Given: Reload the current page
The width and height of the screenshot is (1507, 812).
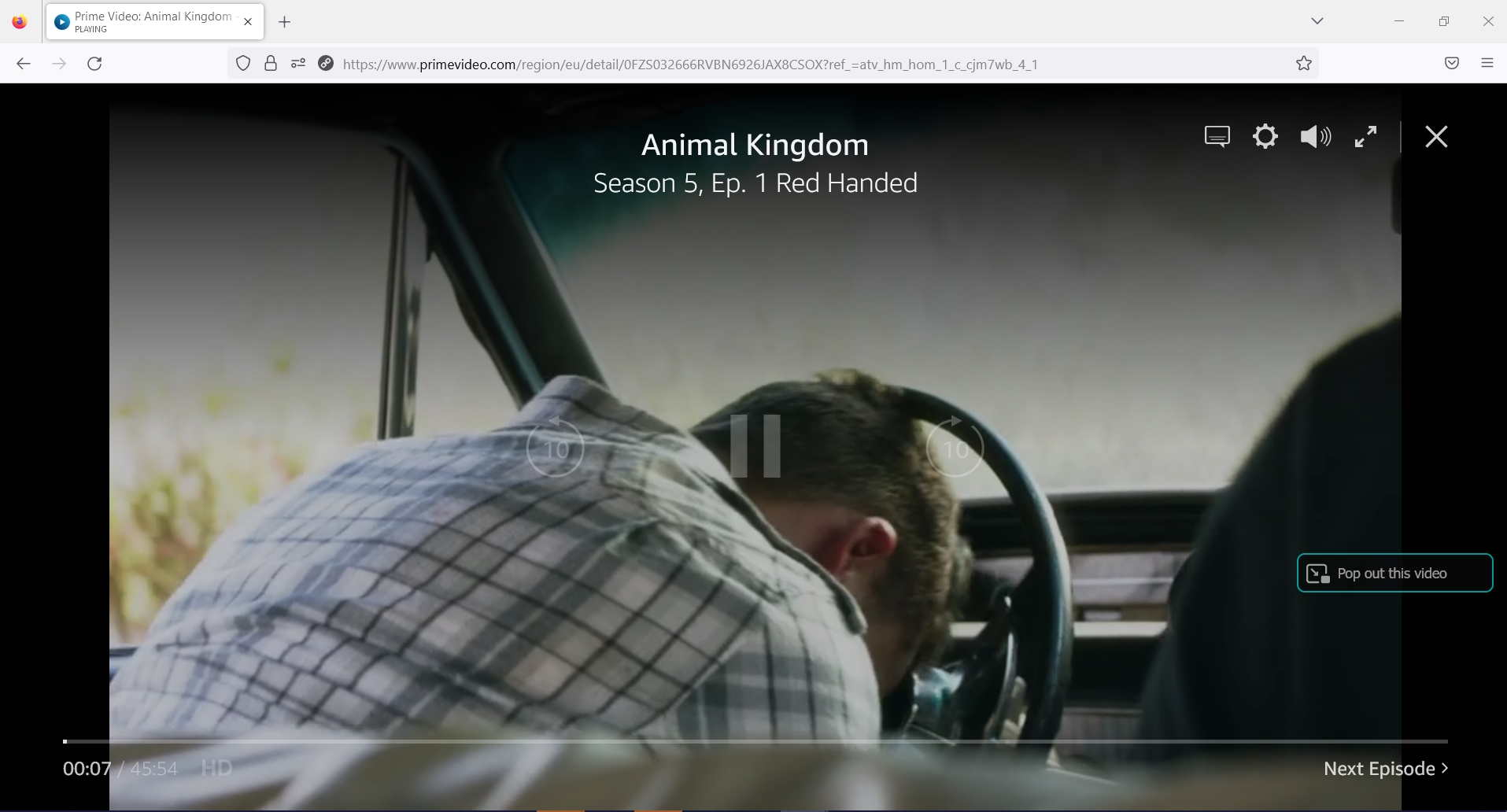Looking at the screenshot, I should (x=94, y=64).
